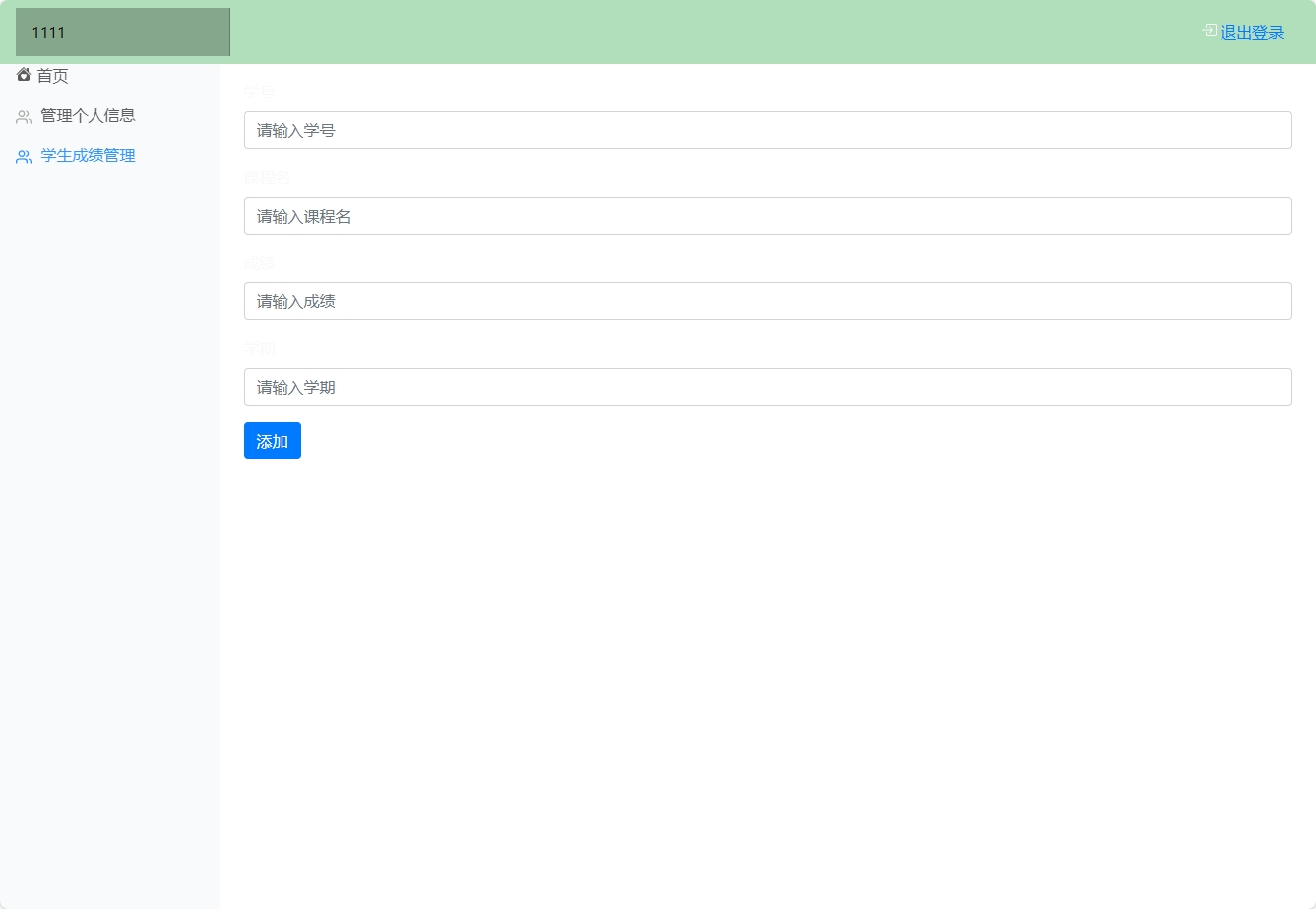Click the faded 成绩 field label
This screenshot has width=1316, height=909.
(x=259, y=263)
